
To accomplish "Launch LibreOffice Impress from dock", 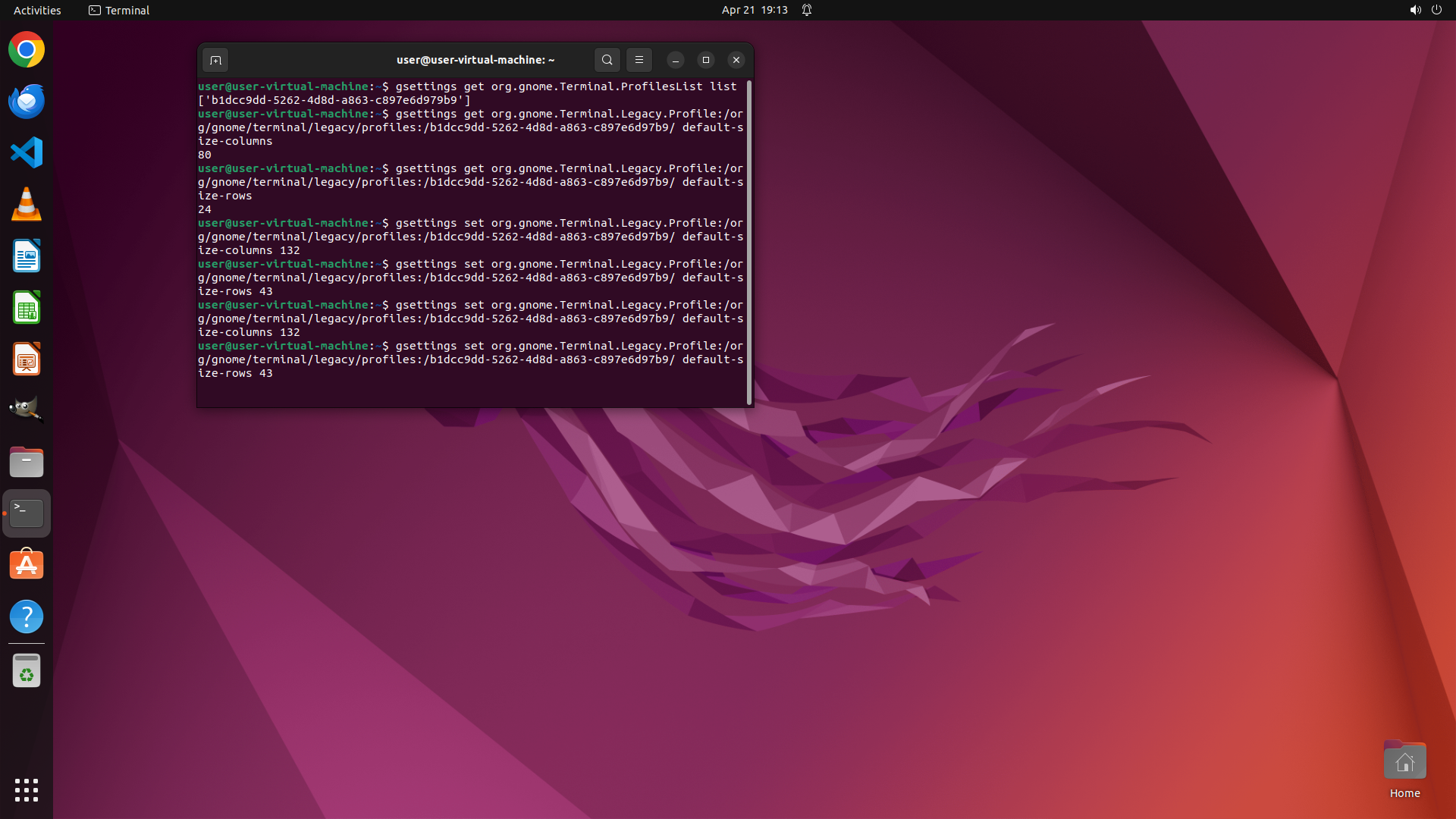I will (x=27, y=359).
